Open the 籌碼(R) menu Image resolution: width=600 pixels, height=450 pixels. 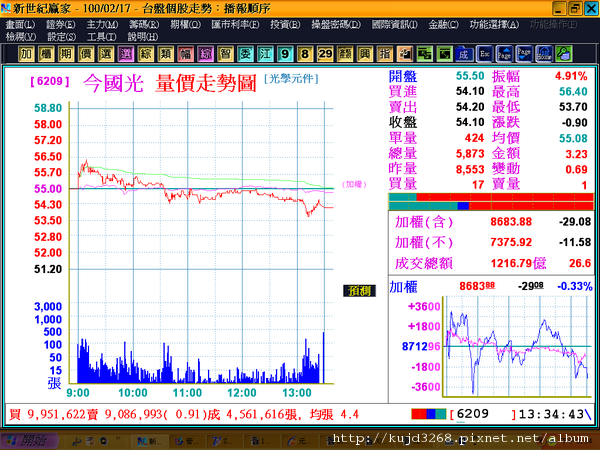pos(144,24)
